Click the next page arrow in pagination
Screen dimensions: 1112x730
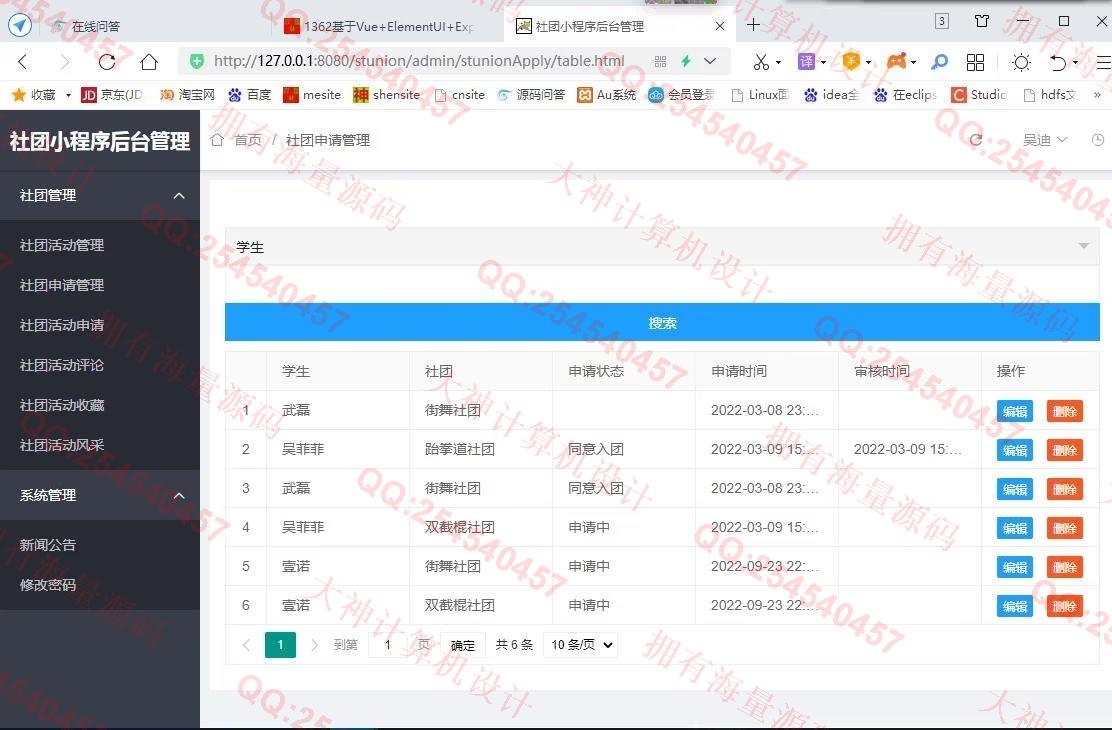coord(314,645)
